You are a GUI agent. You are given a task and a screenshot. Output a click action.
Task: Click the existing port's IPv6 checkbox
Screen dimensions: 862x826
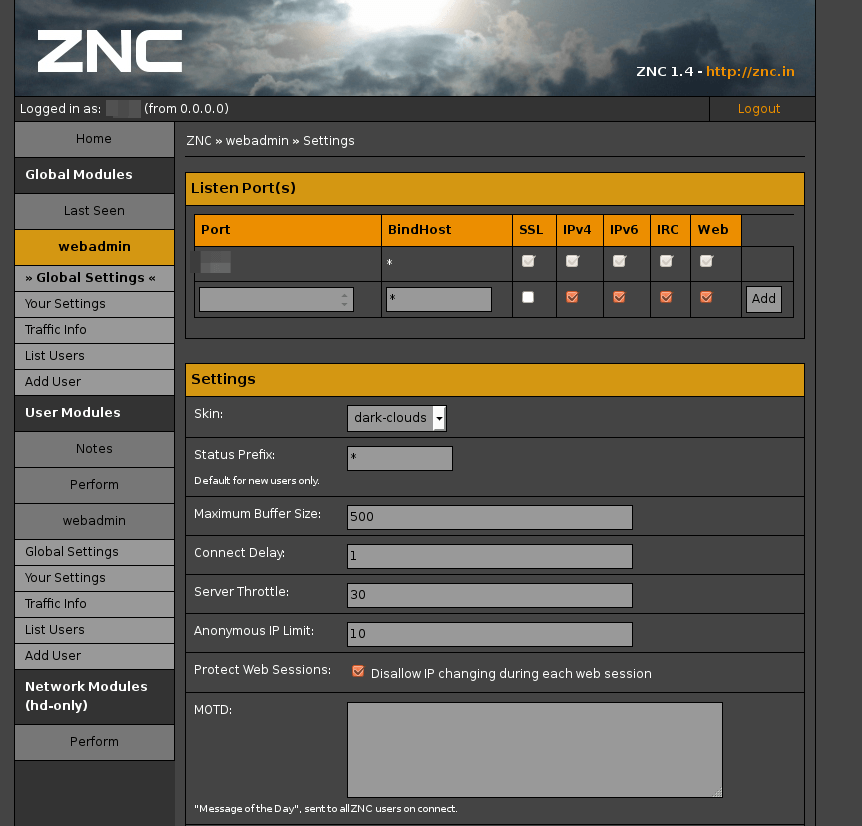tap(620, 261)
